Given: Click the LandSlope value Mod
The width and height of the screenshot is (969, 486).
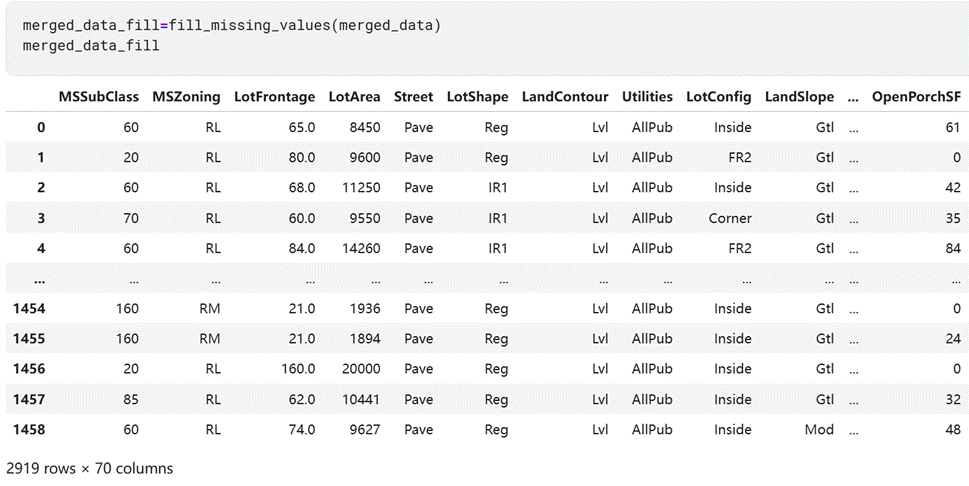Looking at the screenshot, I should (x=819, y=430).
